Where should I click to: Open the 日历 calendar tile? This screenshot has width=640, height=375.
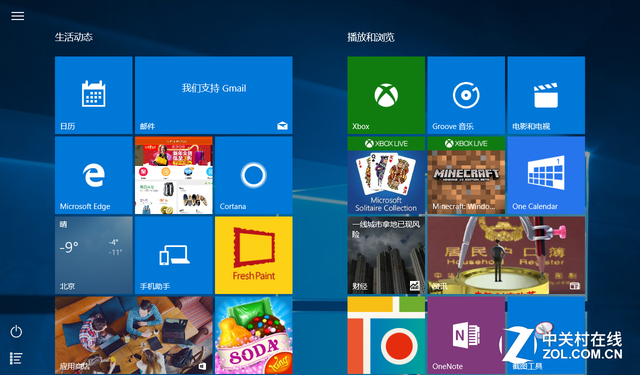pyautogui.click(x=94, y=95)
